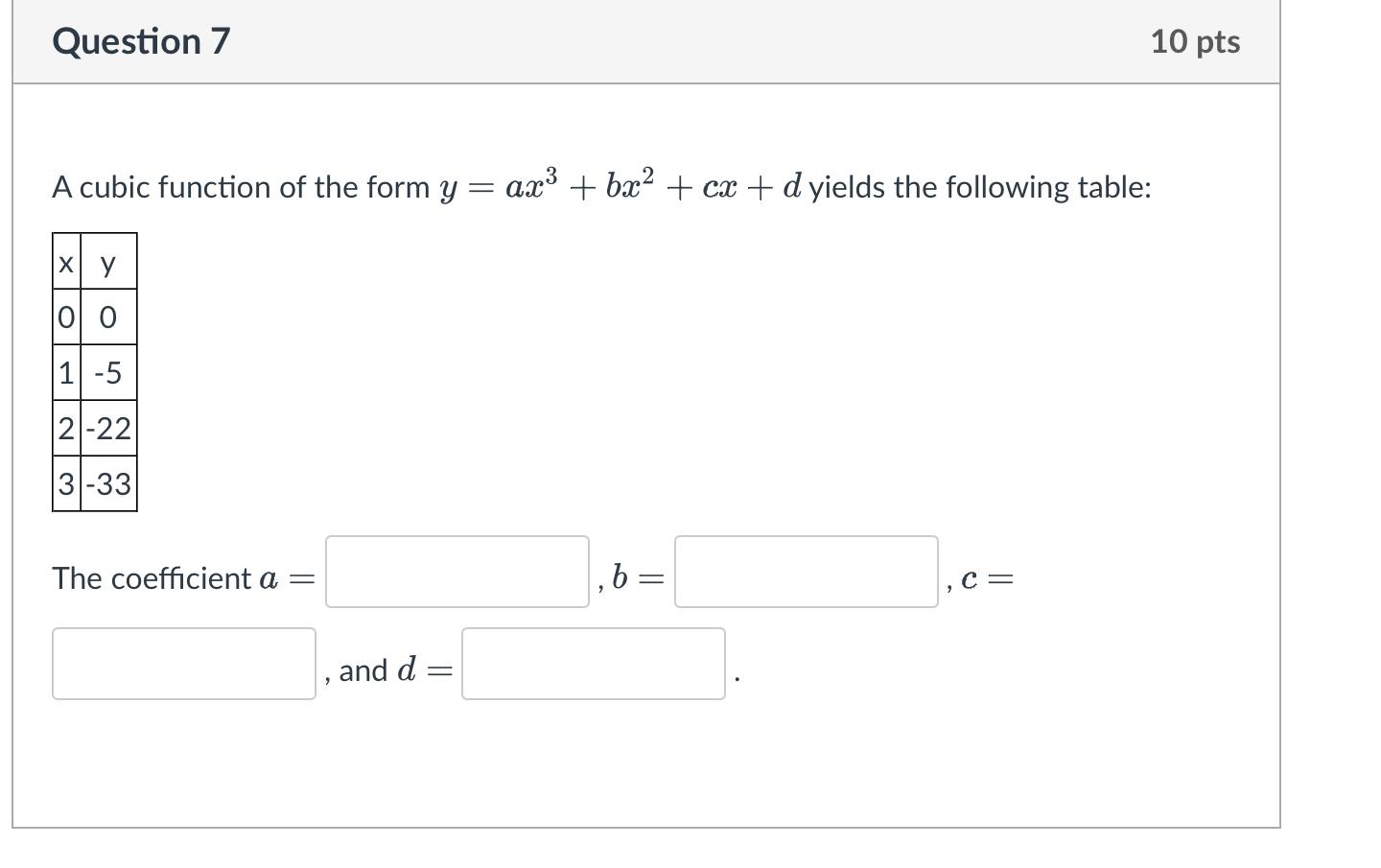Click the c = label at line end
The width and height of the screenshot is (1381, 868).
tap(985, 576)
